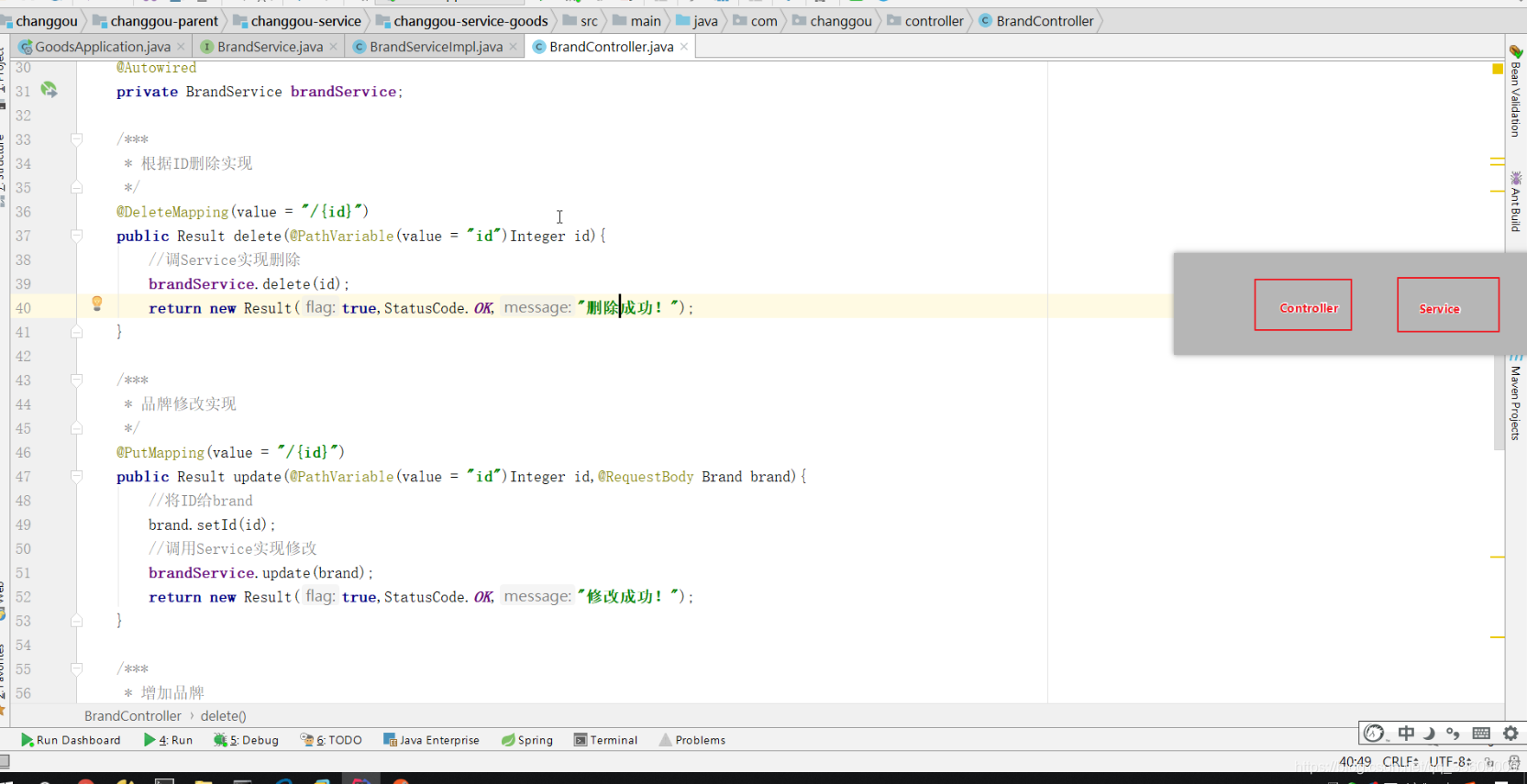Collapse the update method fold at line 47
Viewport: 1527px width, 784px height.
click(77, 476)
